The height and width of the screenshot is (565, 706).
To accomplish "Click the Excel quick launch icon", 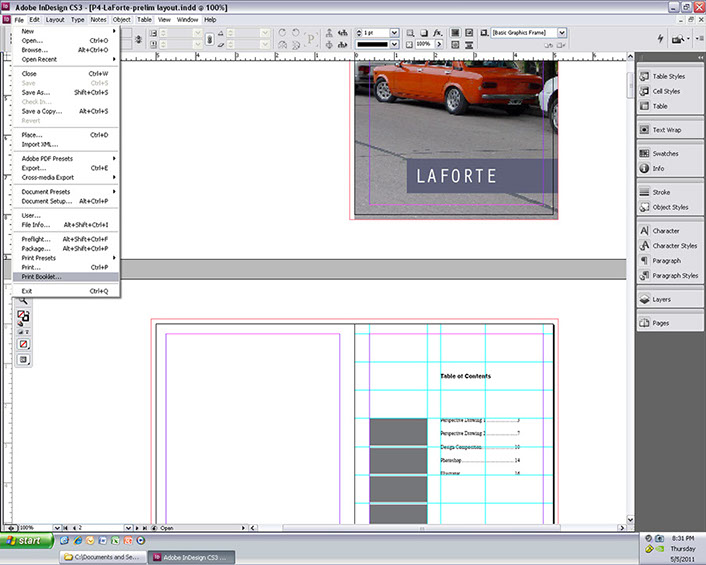I will point(115,540).
